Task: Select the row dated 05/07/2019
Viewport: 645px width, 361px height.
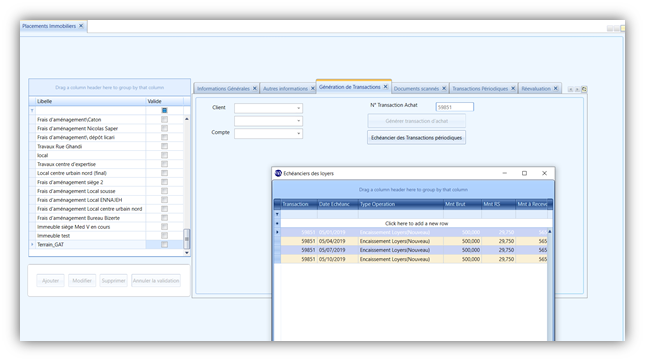Action: pos(414,250)
